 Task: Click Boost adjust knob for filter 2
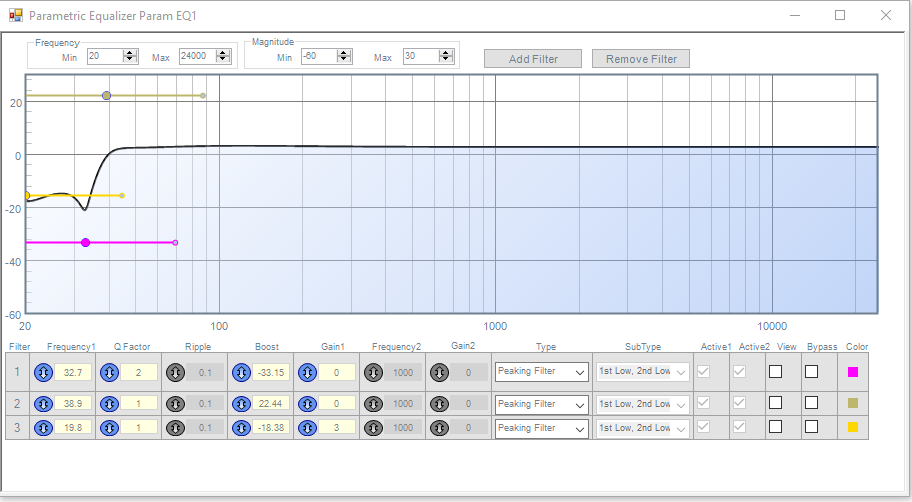tap(241, 404)
